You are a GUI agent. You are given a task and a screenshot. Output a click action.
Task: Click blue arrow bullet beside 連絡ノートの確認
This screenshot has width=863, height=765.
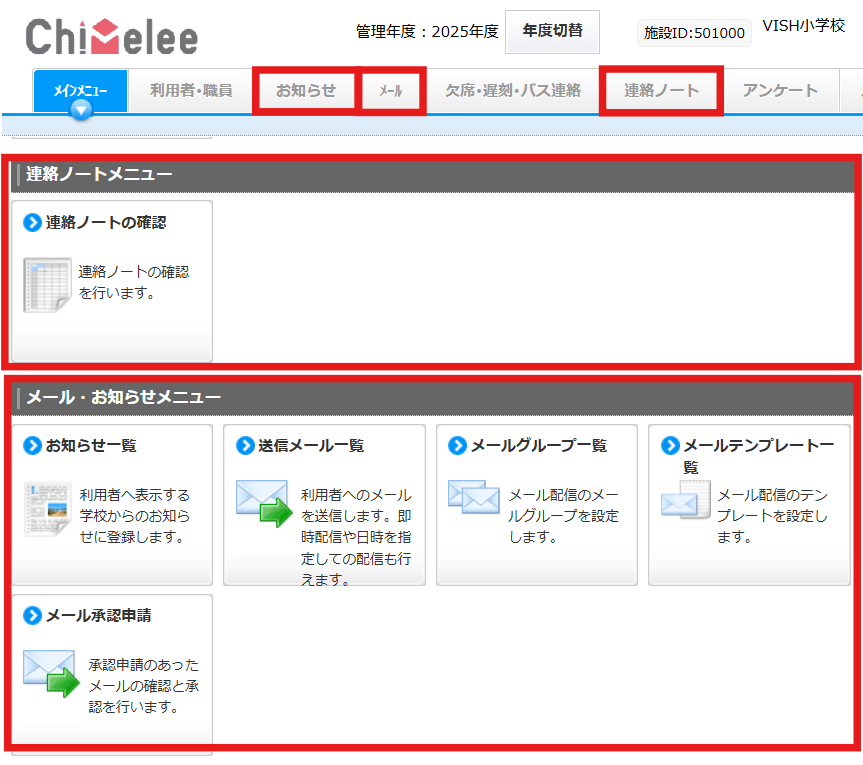[x=32, y=222]
